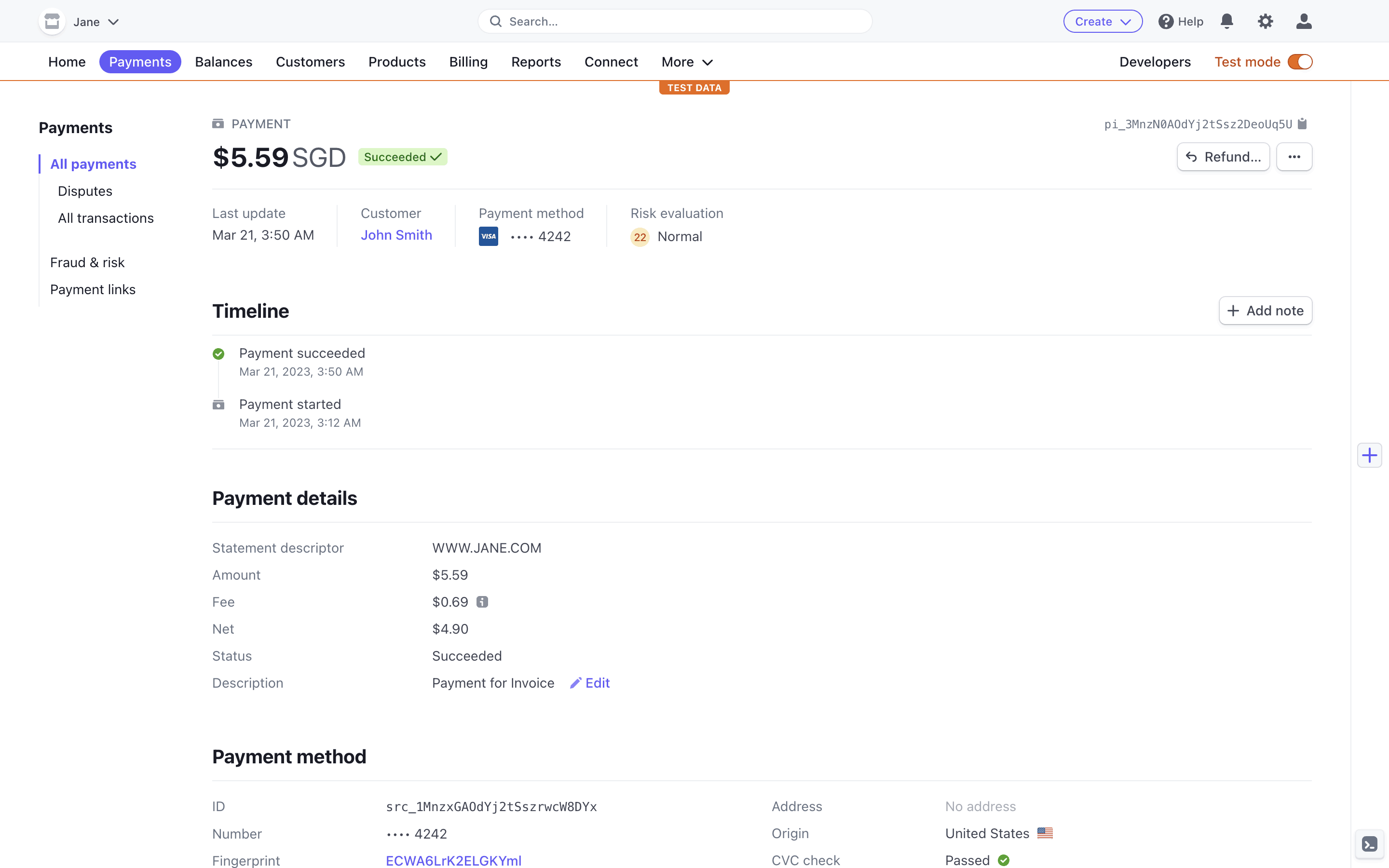Focus the Search input field
Image resolution: width=1389 pixels, height=868 pixels.
pyautogui.click(x=674, y=21)
